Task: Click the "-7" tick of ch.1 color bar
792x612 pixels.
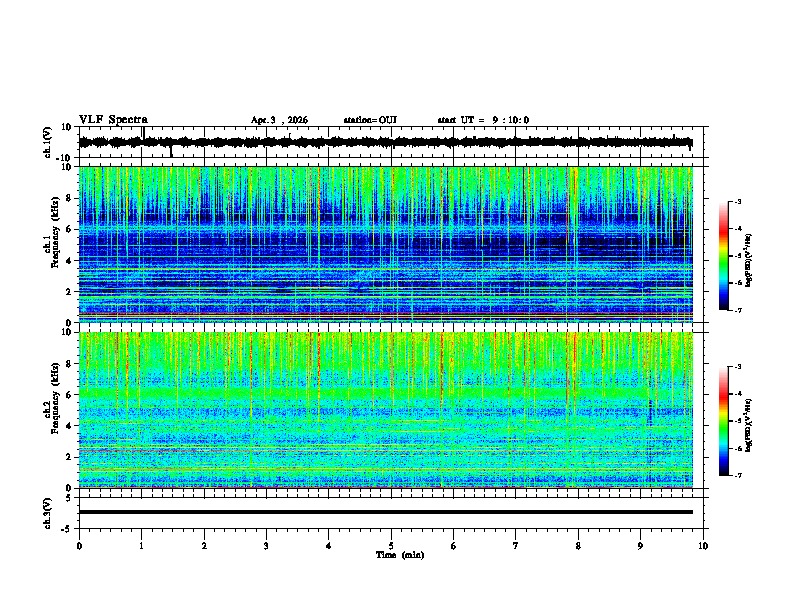Action: point(738,310)
